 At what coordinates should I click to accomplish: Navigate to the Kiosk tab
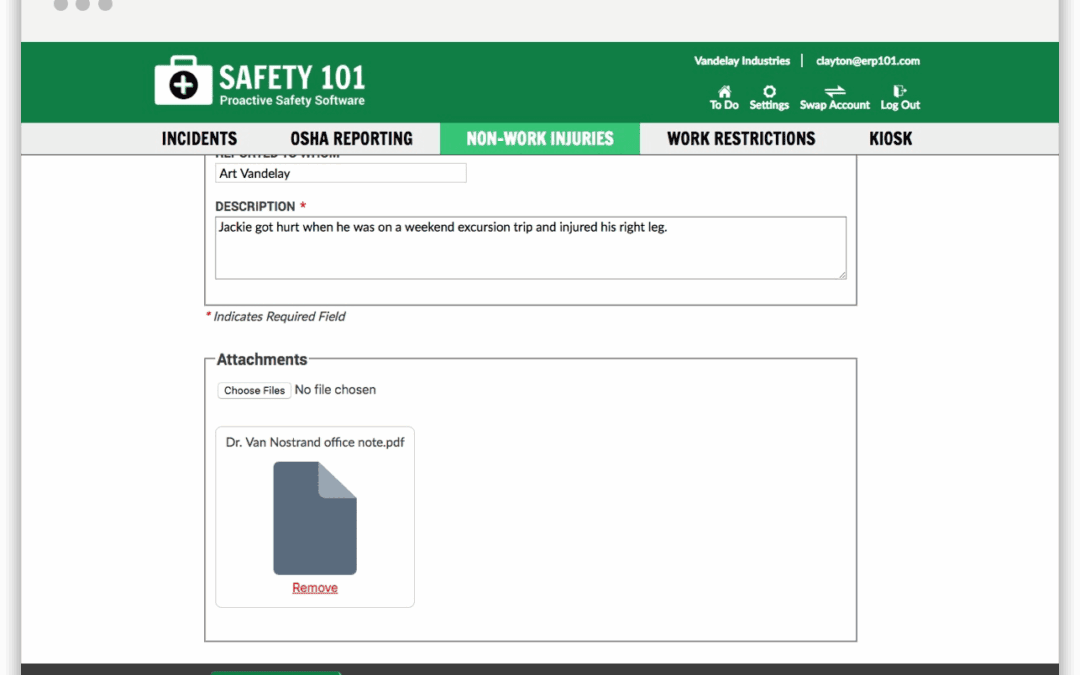coord(890,139)
